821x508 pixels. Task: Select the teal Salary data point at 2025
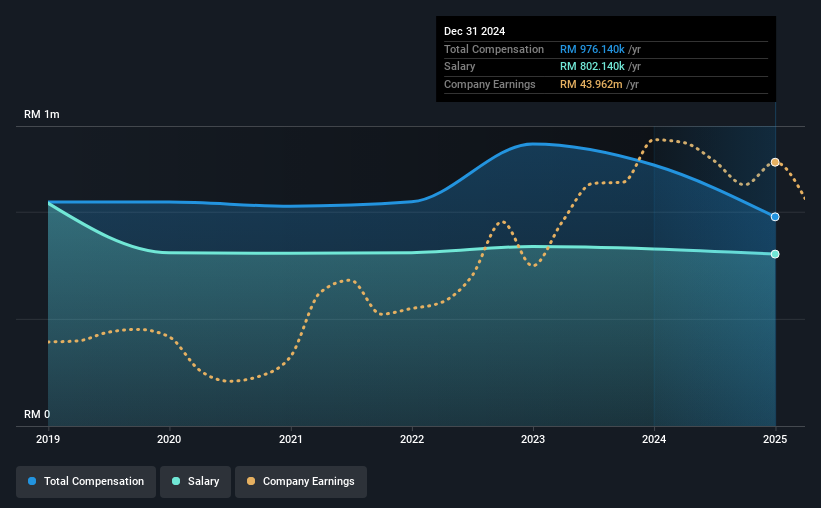[775, 254]
